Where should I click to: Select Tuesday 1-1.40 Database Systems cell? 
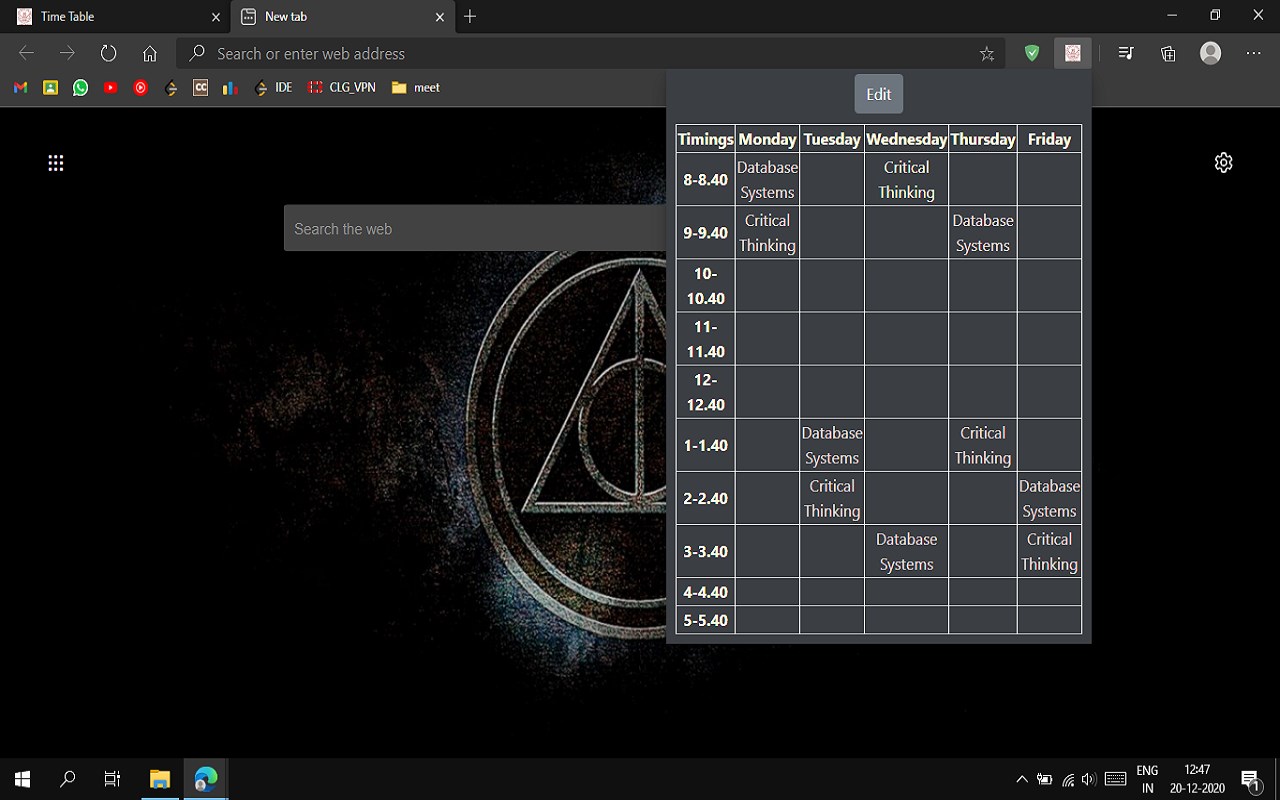pos(832,445)
